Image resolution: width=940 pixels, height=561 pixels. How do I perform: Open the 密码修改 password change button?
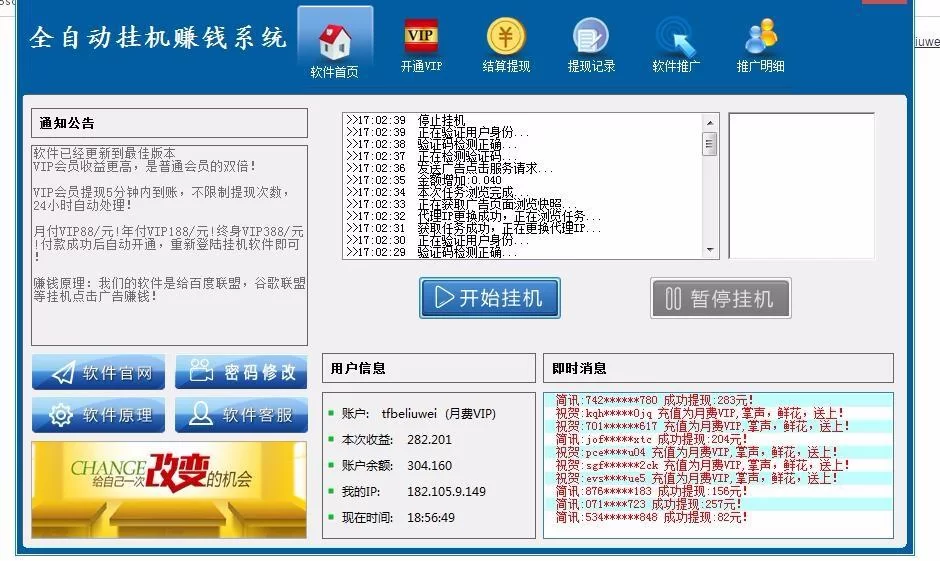click(x=241, y=373)
